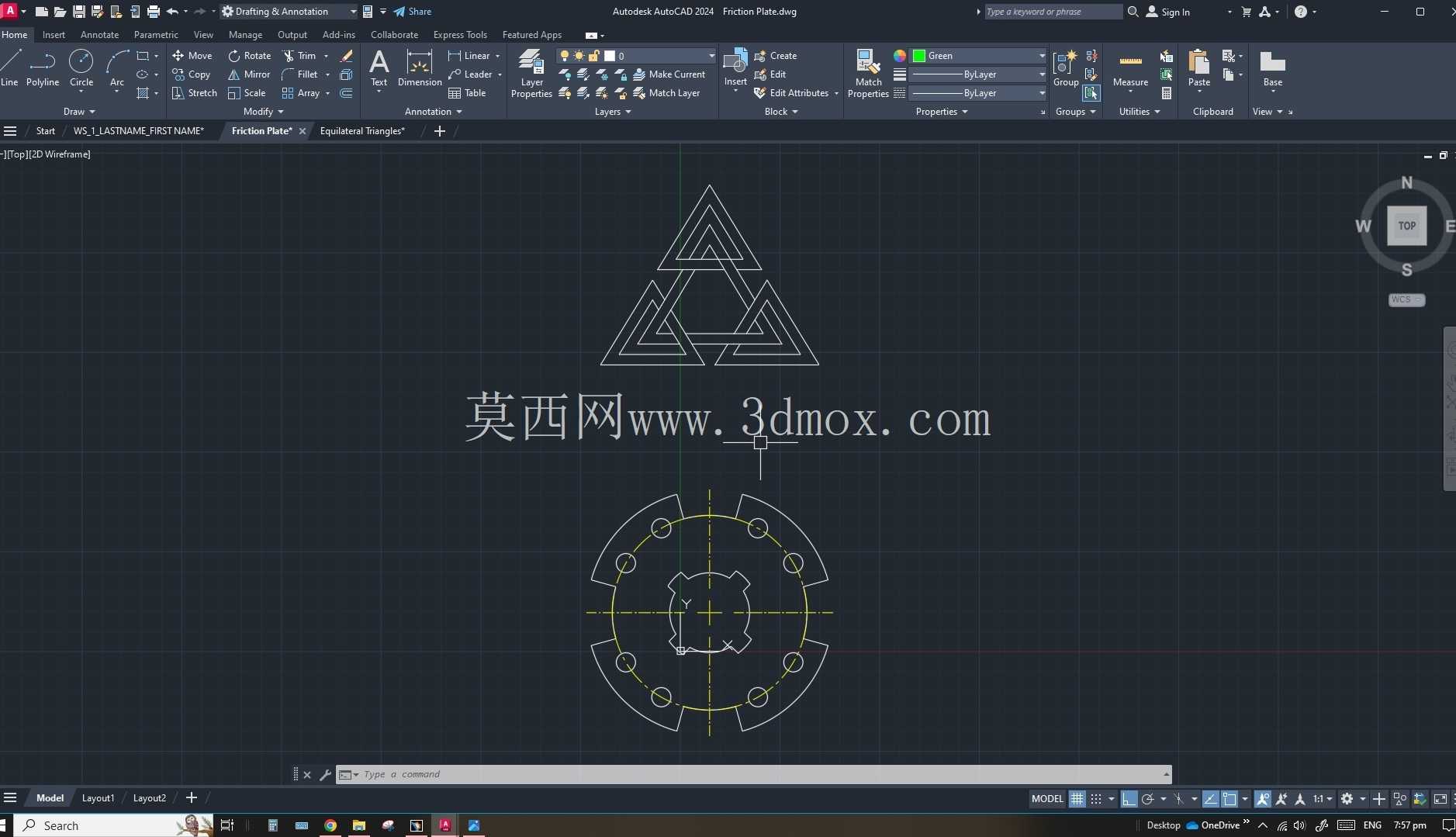Viewport: 1456px width, 837px height.
Task: Click the keyword search box
Action: (1053, 12)
